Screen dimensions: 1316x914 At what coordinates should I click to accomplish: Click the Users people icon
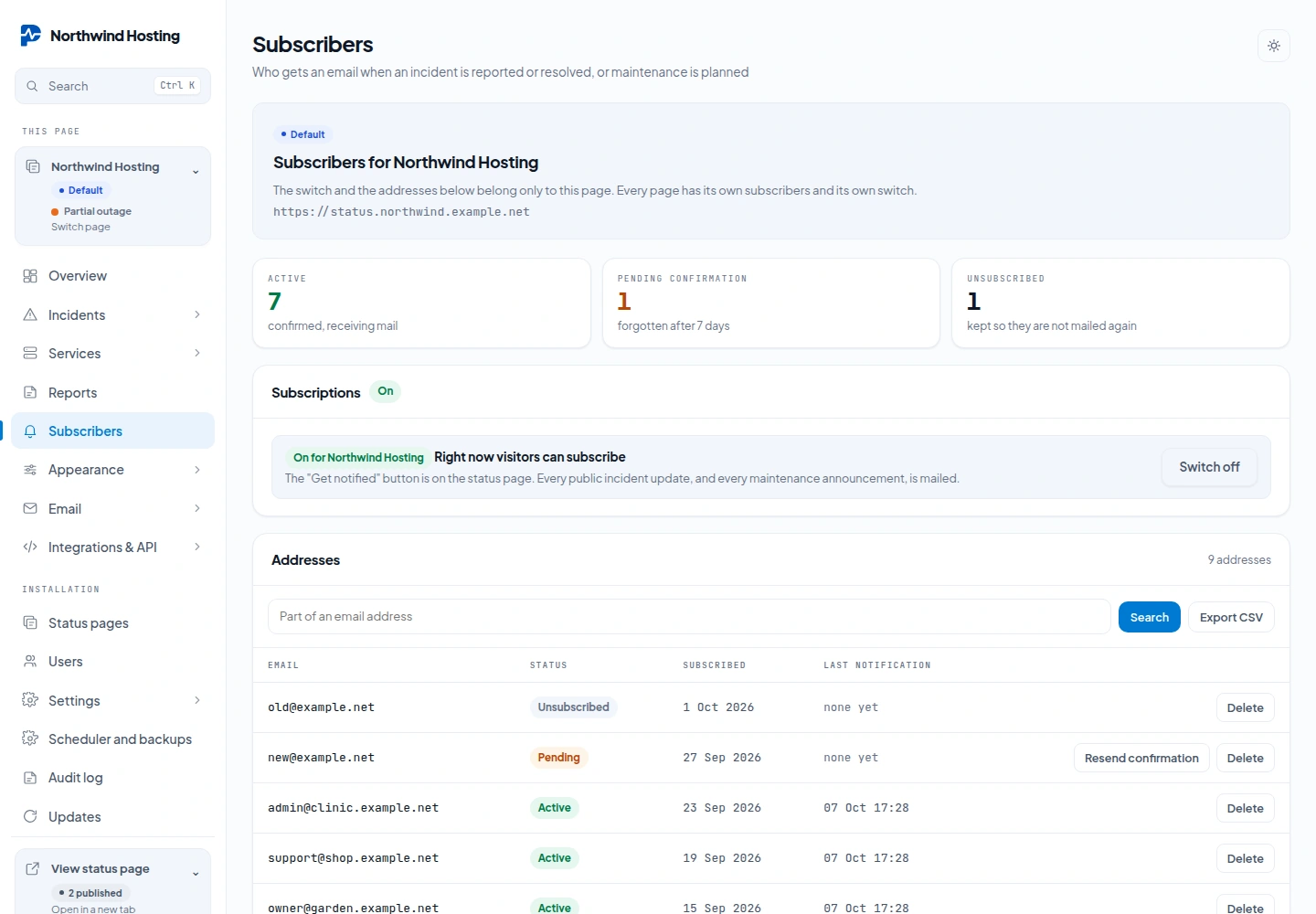[30, 661]
